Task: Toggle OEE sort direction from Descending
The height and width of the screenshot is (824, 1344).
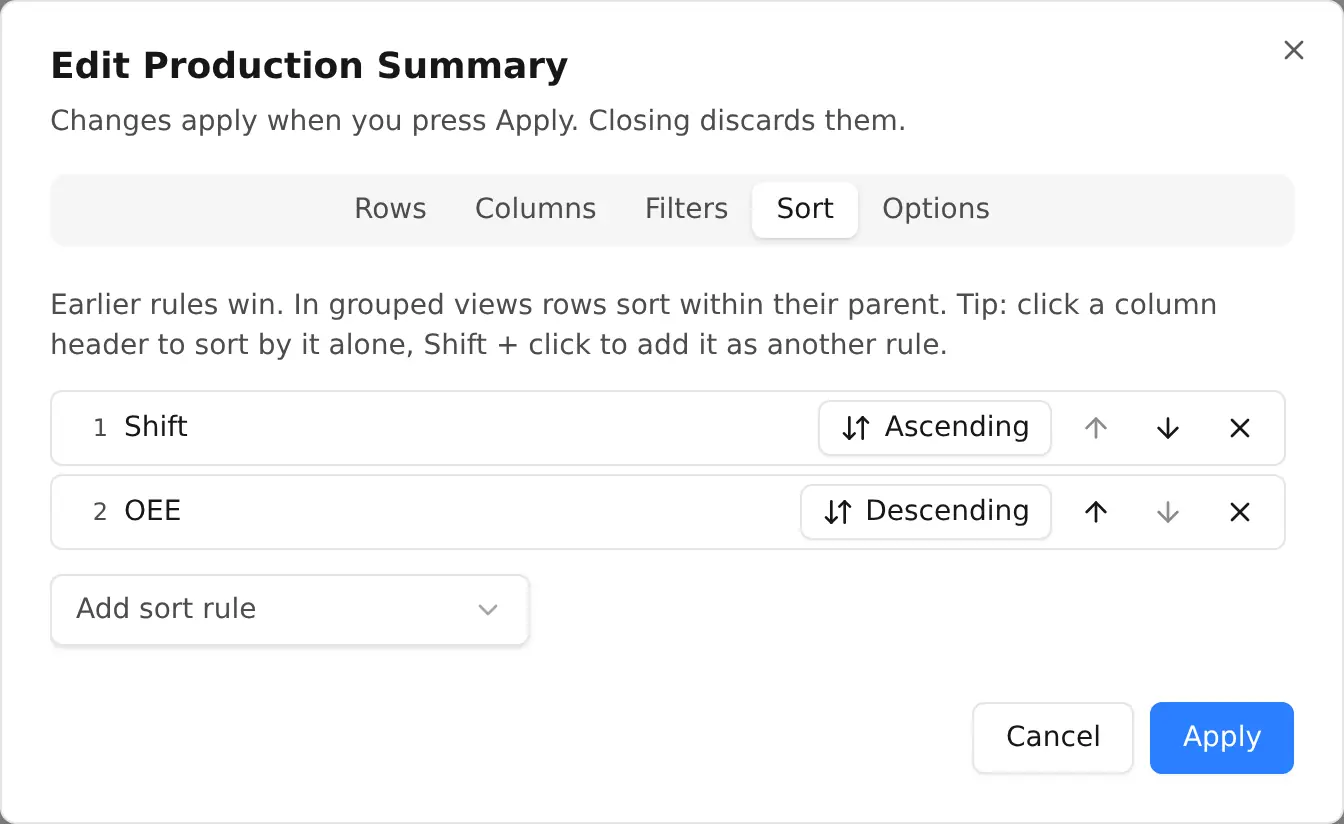Action: (926, 512)
